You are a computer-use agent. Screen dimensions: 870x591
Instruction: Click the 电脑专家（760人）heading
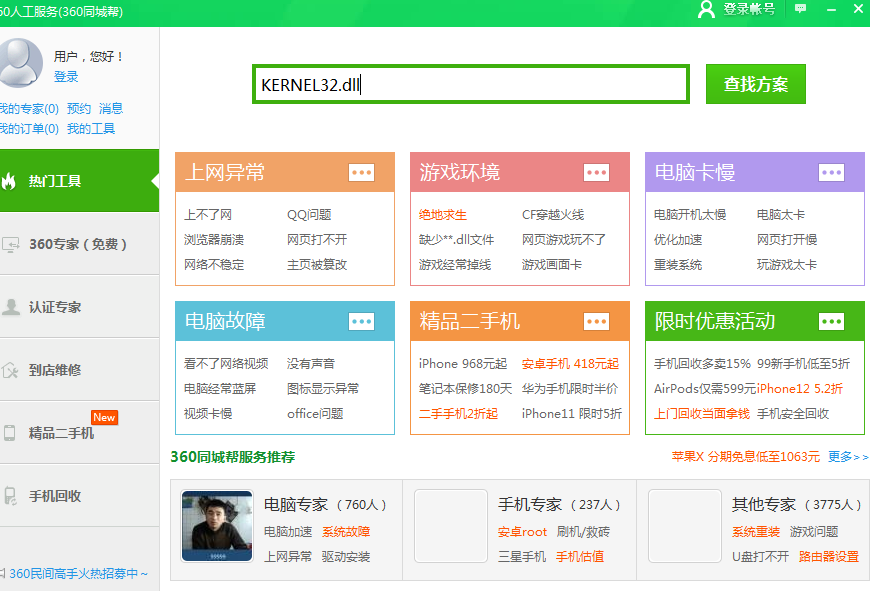tap(325, 504)
